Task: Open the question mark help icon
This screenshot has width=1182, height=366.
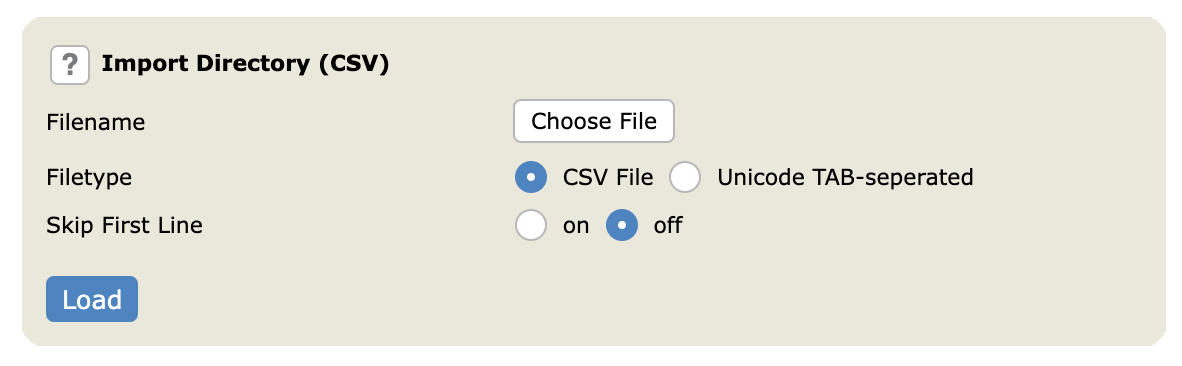Action: (x=69, y=65)
